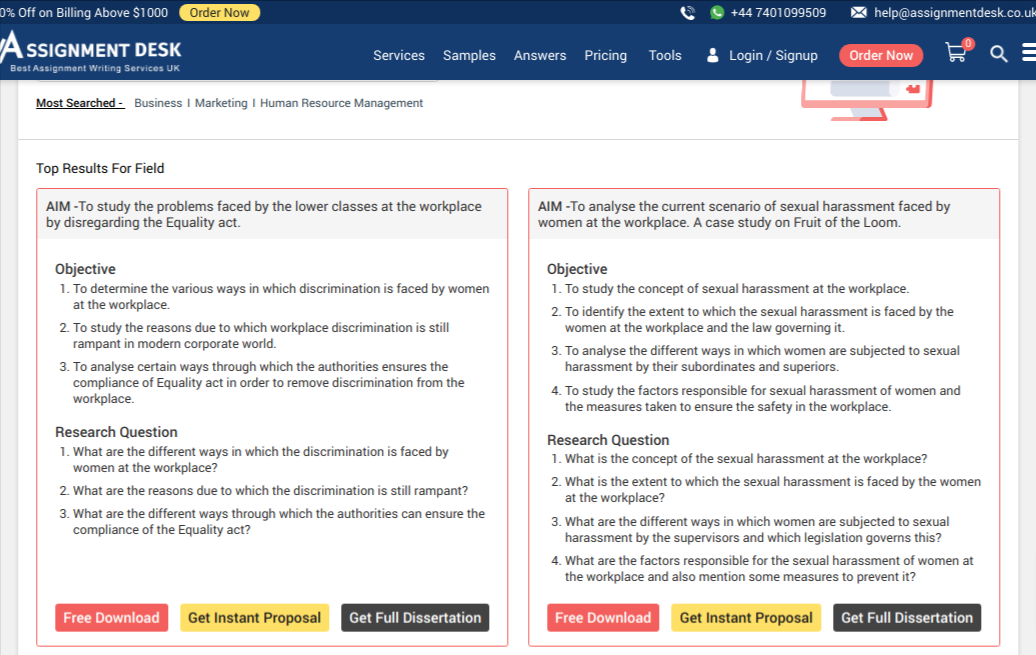Click the WhatsApp icon beside phone number
Screen dimensions: 1036x655
pos(717,13)
